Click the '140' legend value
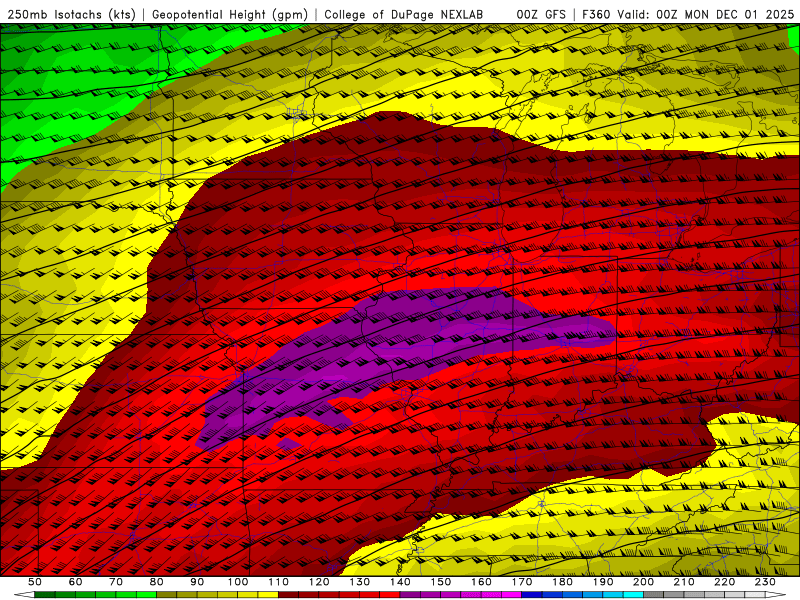Screen dimensions: 800x600 400,582
